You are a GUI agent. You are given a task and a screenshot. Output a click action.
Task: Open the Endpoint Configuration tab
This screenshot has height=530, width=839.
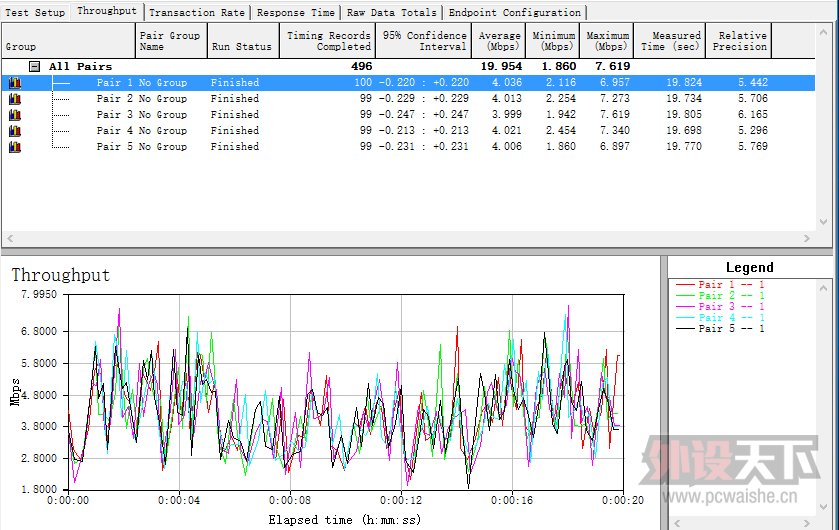click(515, 12)
